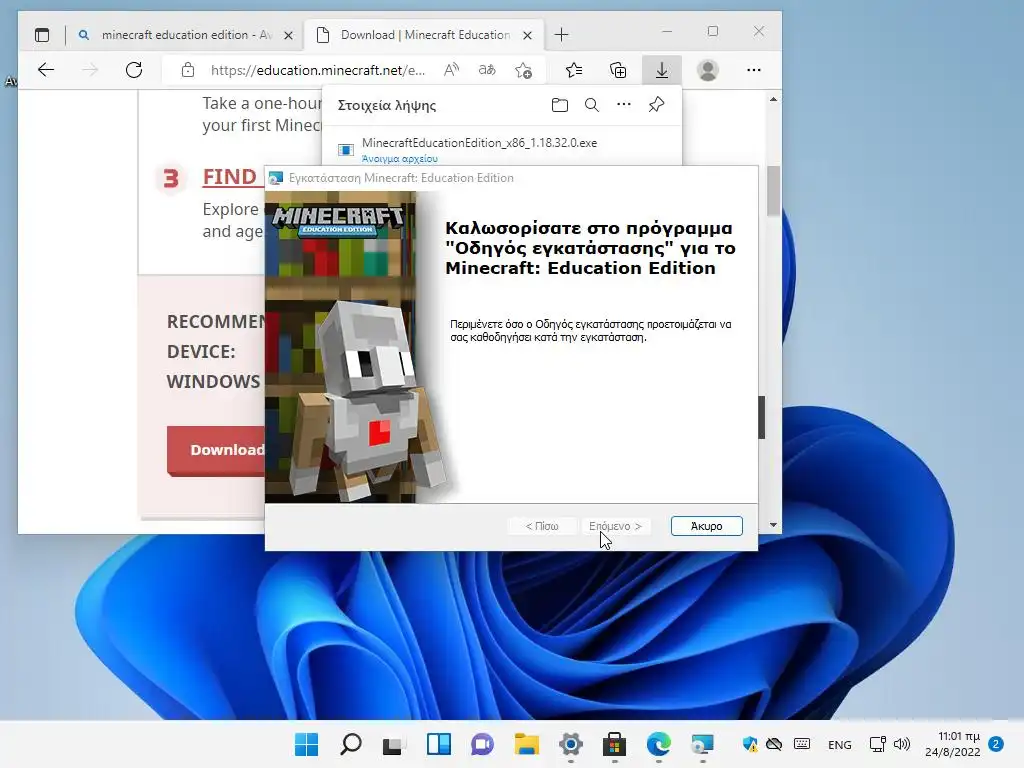
Task: Open Microsoft Store on taskbar
Action: (x=615, y=744)
